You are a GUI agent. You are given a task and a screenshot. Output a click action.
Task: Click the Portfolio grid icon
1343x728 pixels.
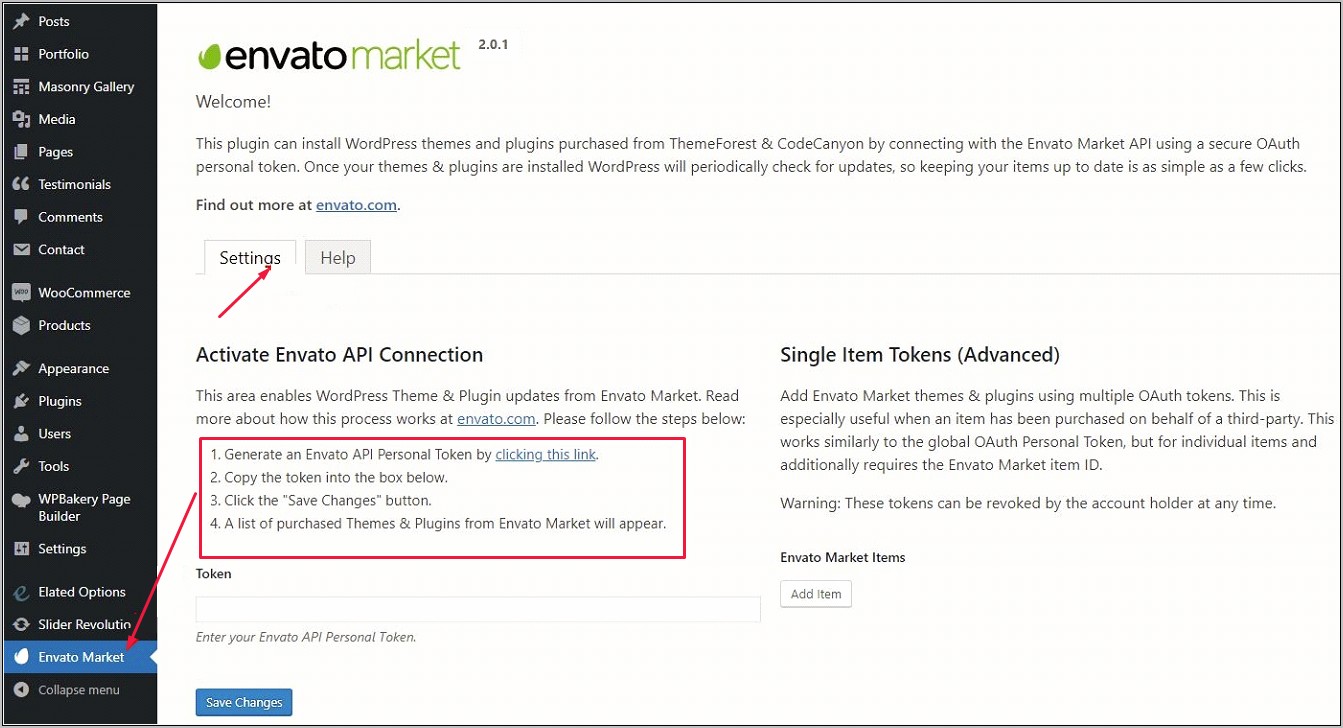point(21,54)
